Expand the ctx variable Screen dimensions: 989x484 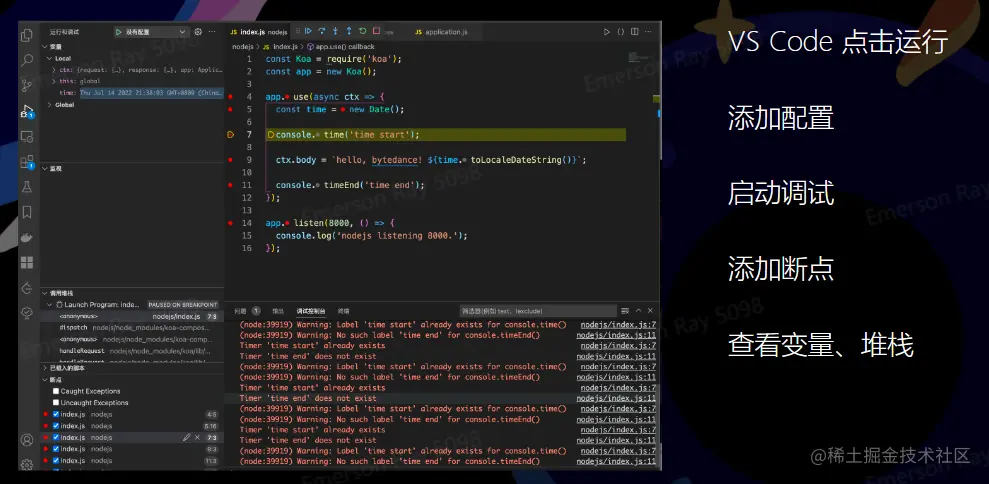[54, 70]
